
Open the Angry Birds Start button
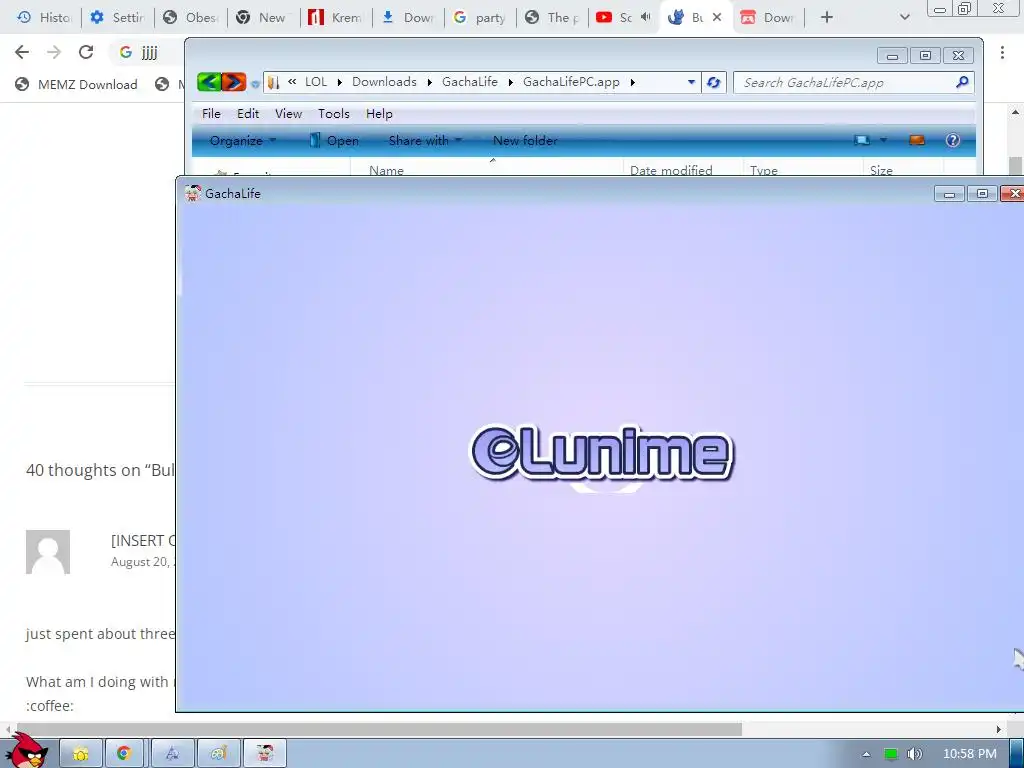(x=27, y=752)
